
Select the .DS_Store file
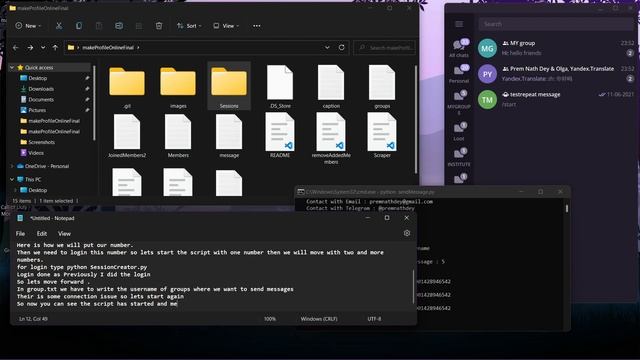pyautogui.click(x=280, y=87)
